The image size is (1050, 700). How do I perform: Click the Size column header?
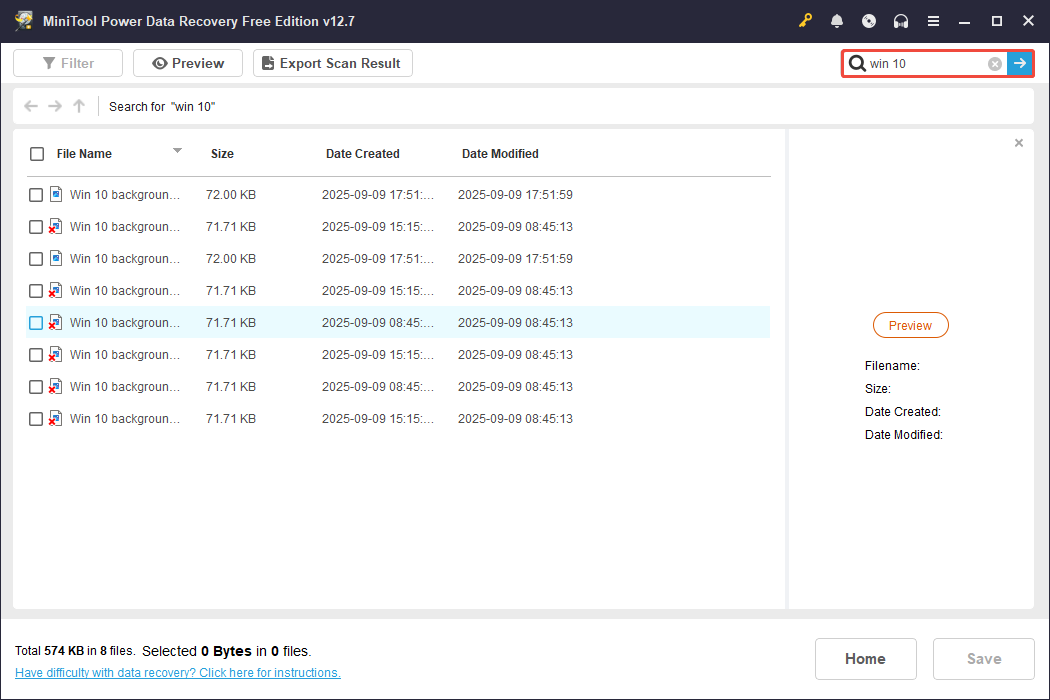[222, 153]
